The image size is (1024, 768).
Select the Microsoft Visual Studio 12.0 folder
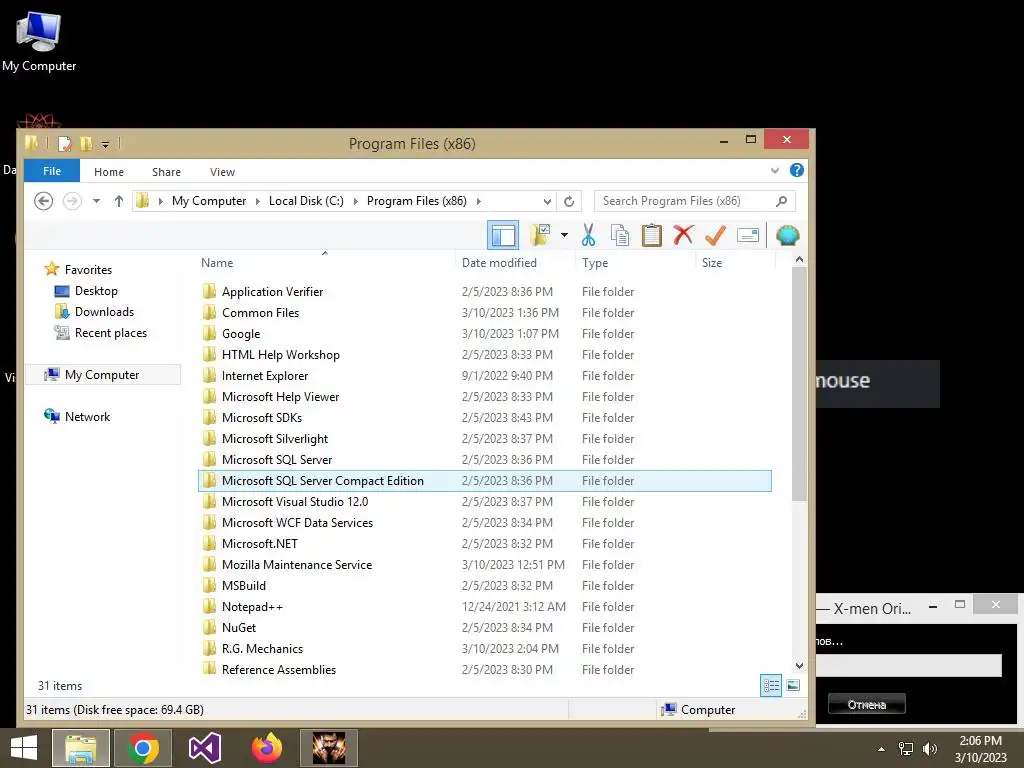(x=484, y=502)
